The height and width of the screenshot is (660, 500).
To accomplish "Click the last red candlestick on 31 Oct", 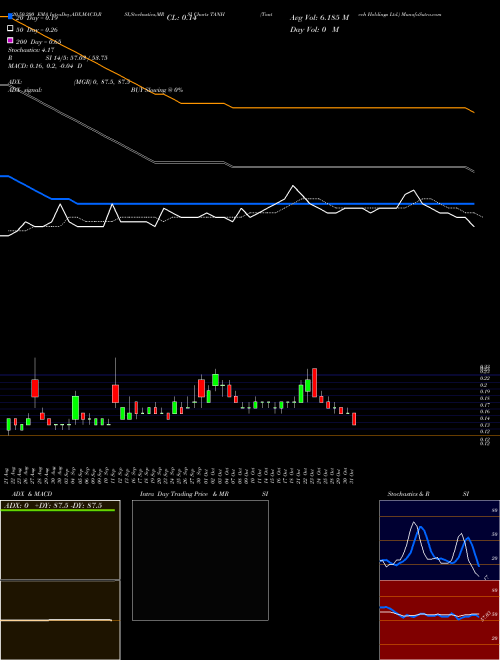I will 354,419.
